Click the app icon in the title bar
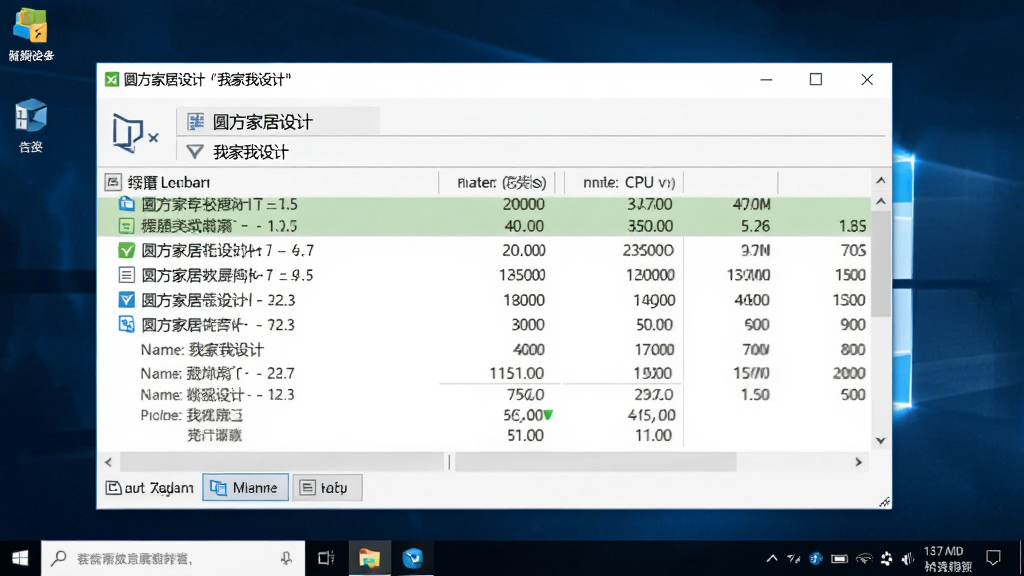Image resolution: width=1024 pixels, height=576 pixels. pyautogui.click(x=112, y=80)
